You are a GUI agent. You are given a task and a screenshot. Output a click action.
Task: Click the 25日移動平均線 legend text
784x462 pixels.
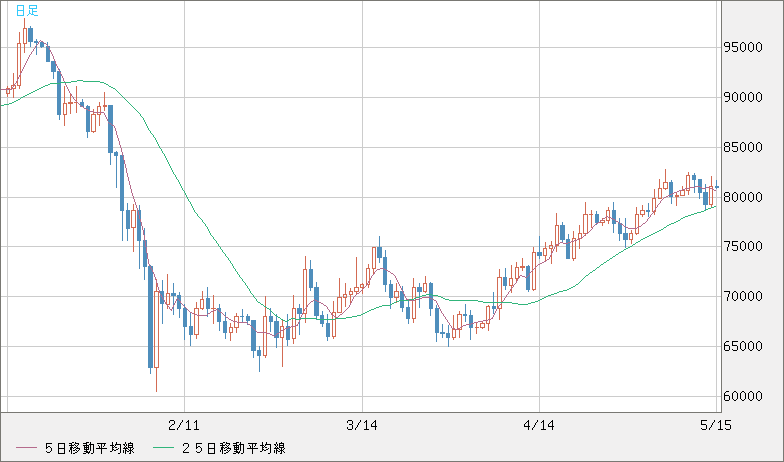[x=234, y=448]
